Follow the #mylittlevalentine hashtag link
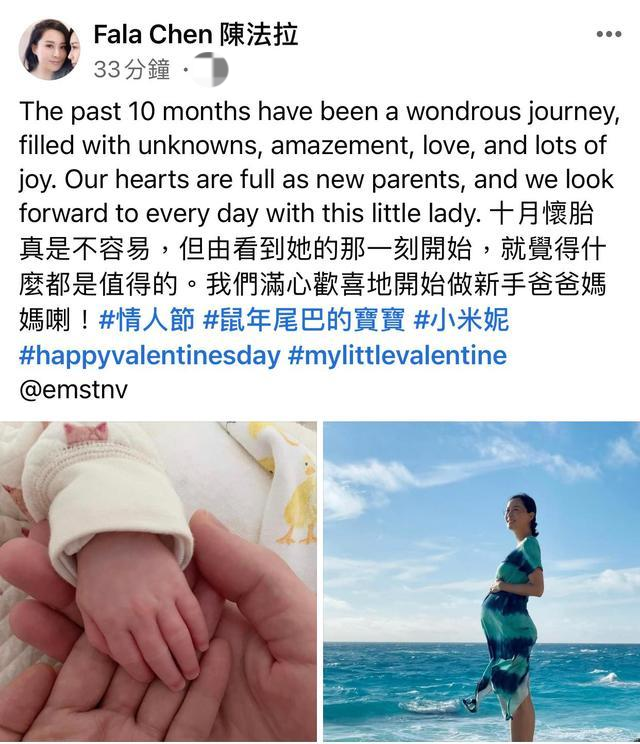Screen dimensions: 640x744 pyautogui.click(x=398, y=355)
